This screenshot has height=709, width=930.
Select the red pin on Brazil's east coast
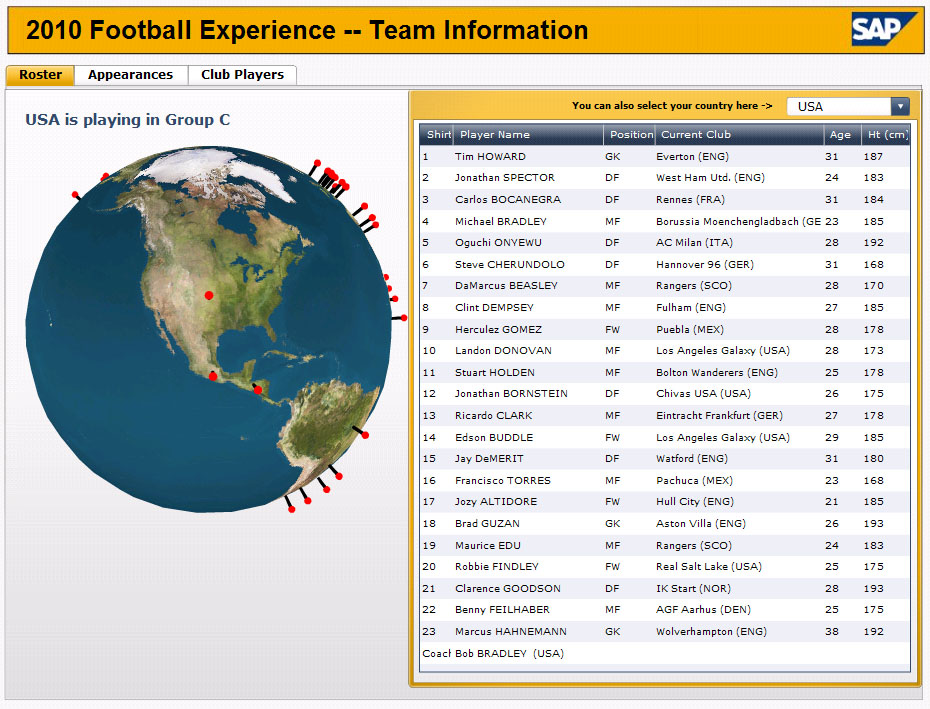coord(365,435)
